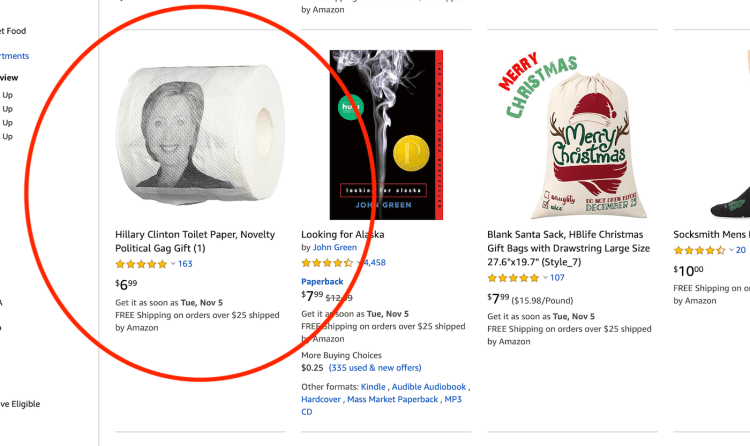750x446 pixels.
Task: Expand rating breakdown next to 107 reviews
Action: pos(544,277)
